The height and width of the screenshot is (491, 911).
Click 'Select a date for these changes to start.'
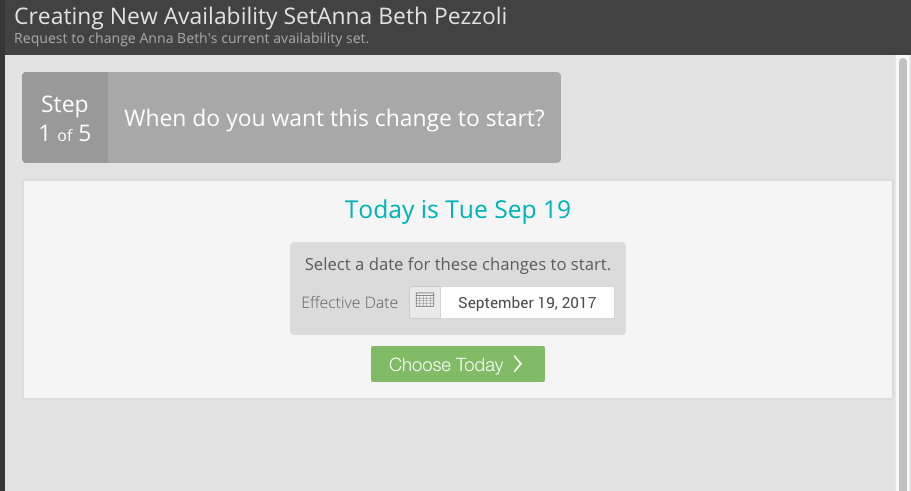(x=458, y=264)
